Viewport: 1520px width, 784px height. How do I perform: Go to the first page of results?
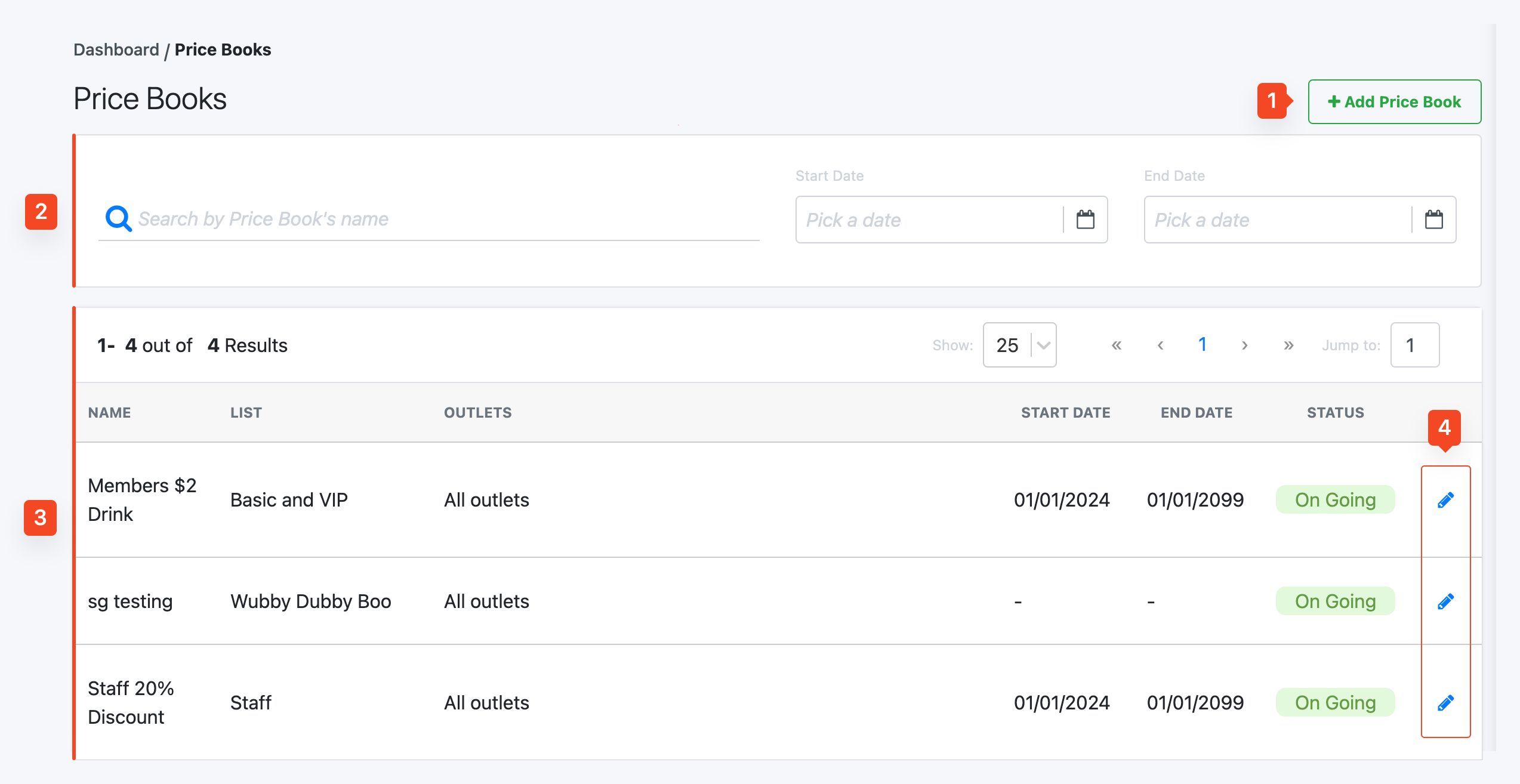pos(1116,345)
